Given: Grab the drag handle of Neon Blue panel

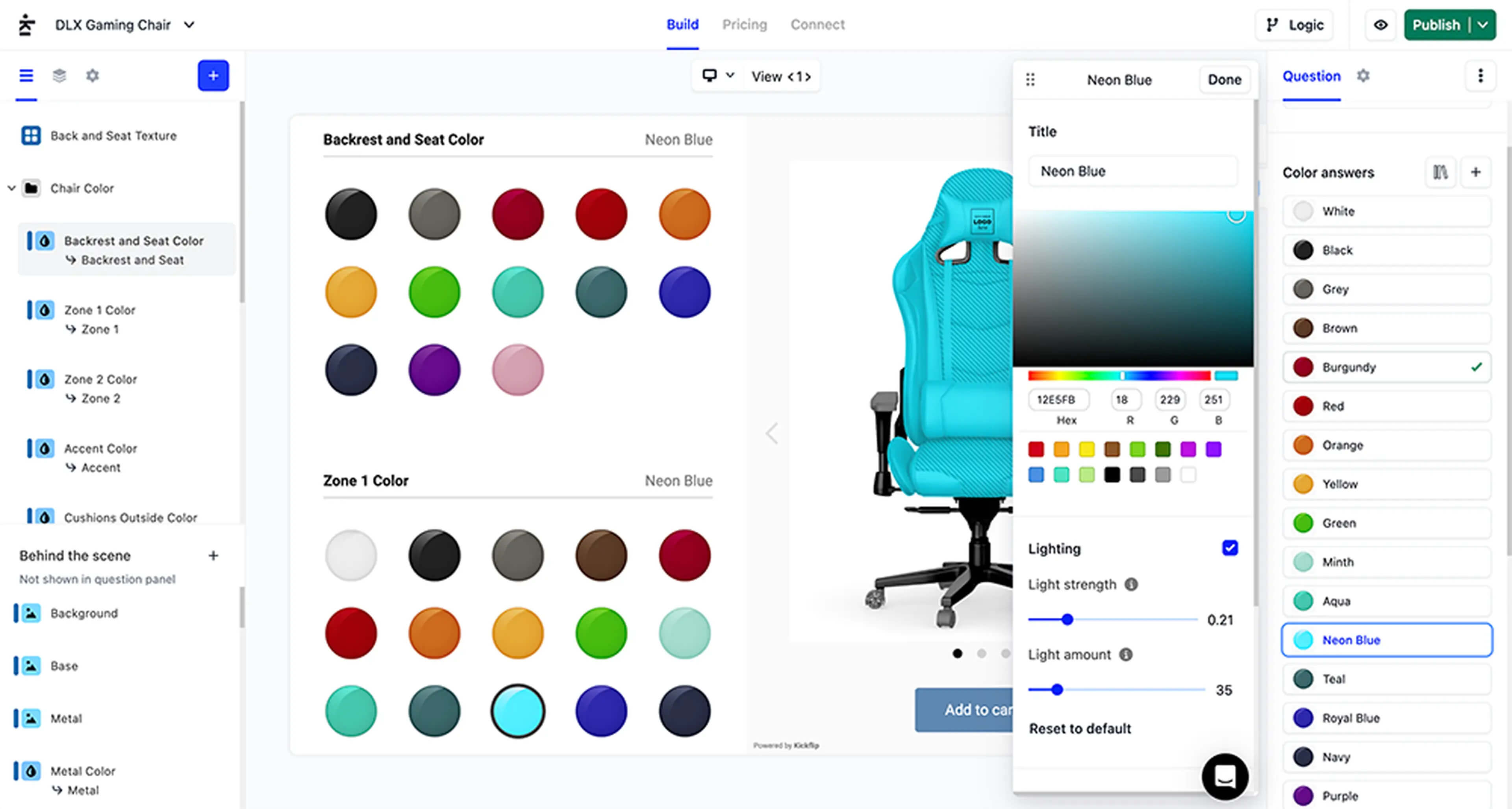Looking at the screenshot, I should click(x=1030, y=79).
